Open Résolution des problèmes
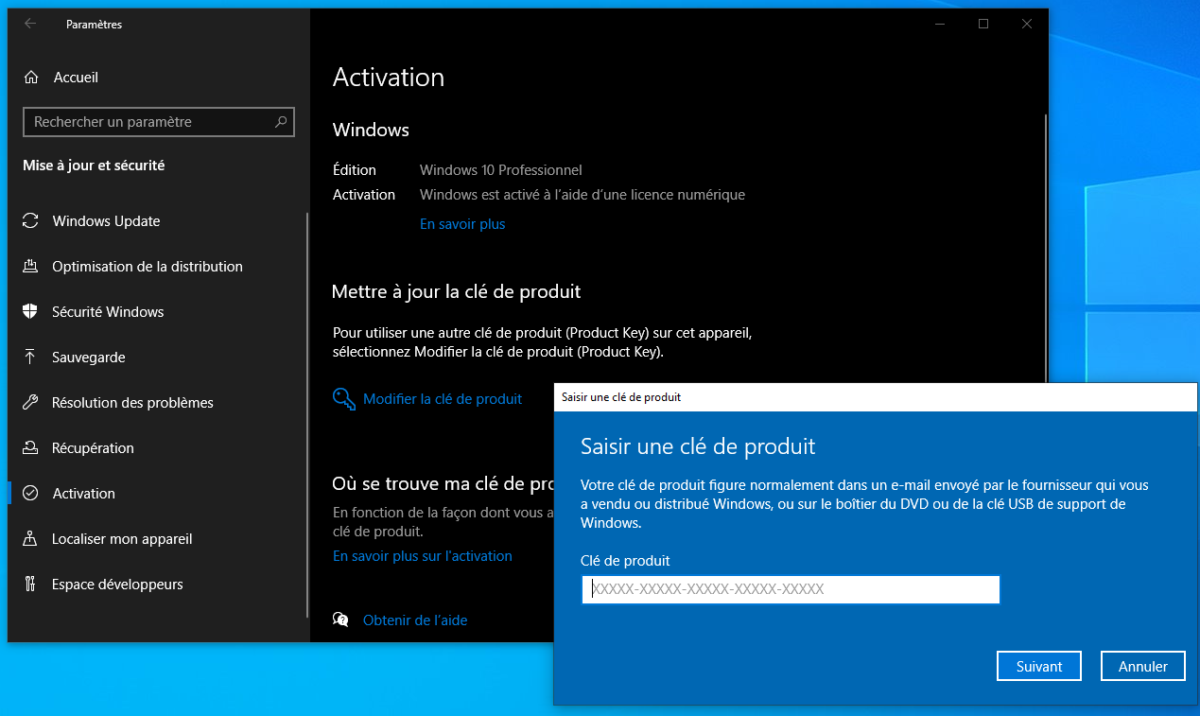Screen dimensions: 1200x716 132,402
